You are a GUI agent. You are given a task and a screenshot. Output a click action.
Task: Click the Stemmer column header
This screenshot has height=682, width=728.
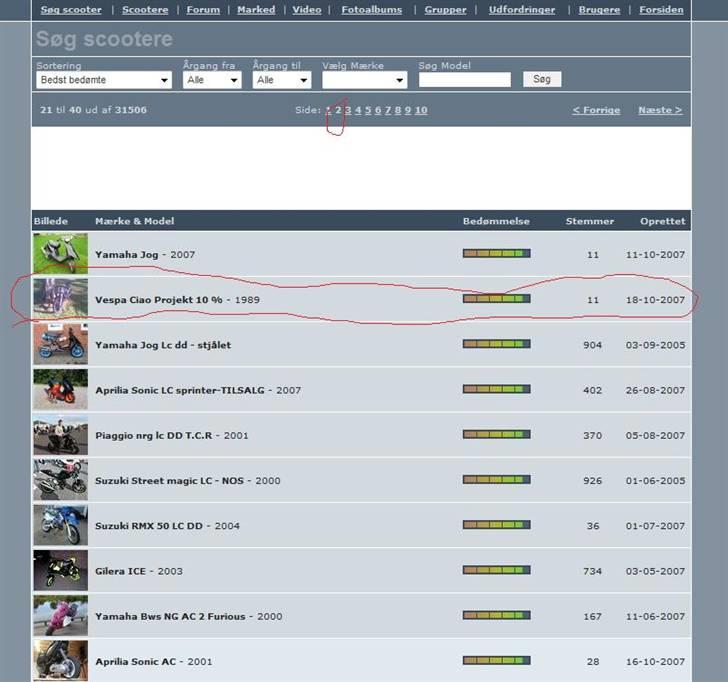(x=590, y=221)
